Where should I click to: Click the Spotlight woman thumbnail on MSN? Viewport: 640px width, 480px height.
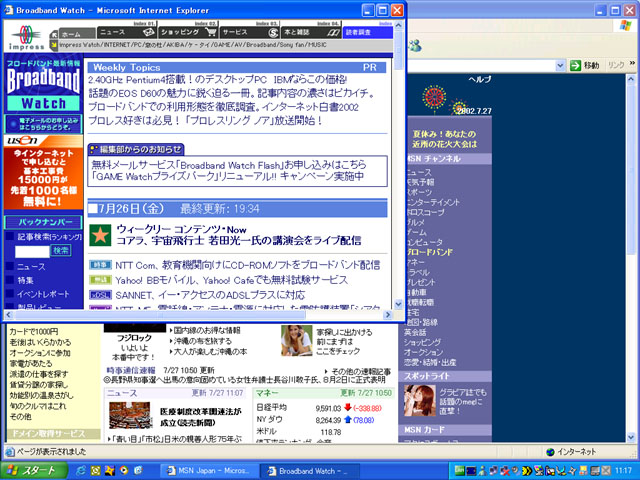coord(420,400)
